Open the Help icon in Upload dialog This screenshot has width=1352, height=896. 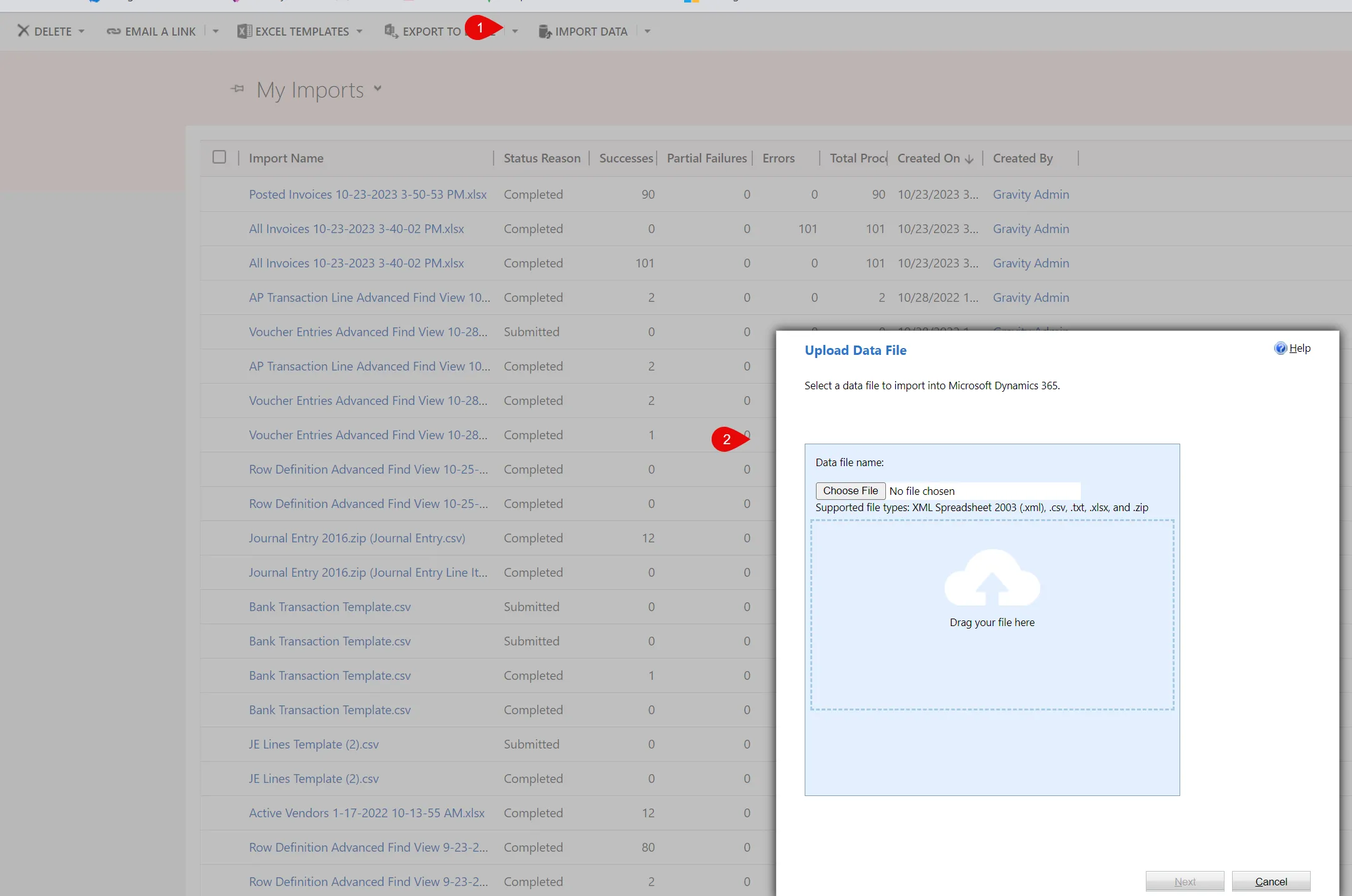coord(1280,348)
